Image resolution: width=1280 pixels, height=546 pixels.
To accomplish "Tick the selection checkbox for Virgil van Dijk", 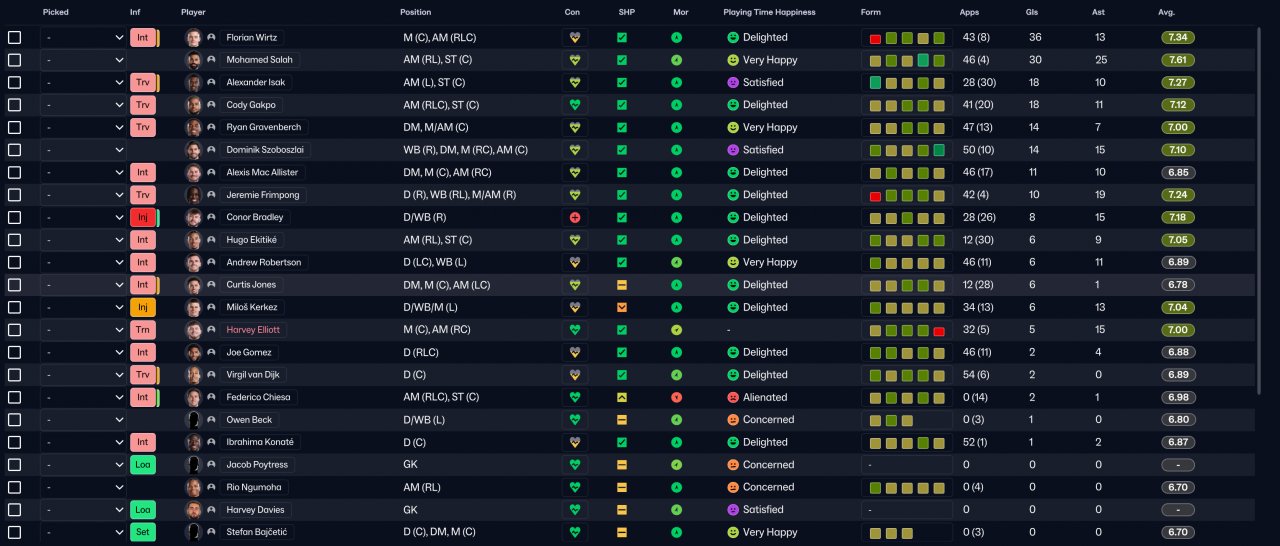I will click(14, 375).
